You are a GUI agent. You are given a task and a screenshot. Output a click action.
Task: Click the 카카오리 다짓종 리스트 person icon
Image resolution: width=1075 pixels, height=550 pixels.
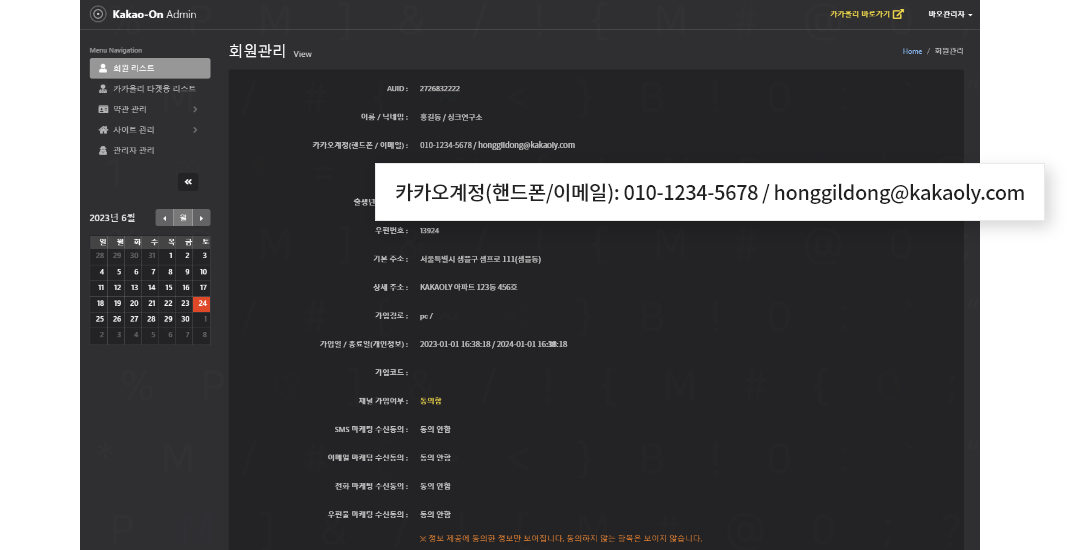pyautogui.click(x=102, y=89)
